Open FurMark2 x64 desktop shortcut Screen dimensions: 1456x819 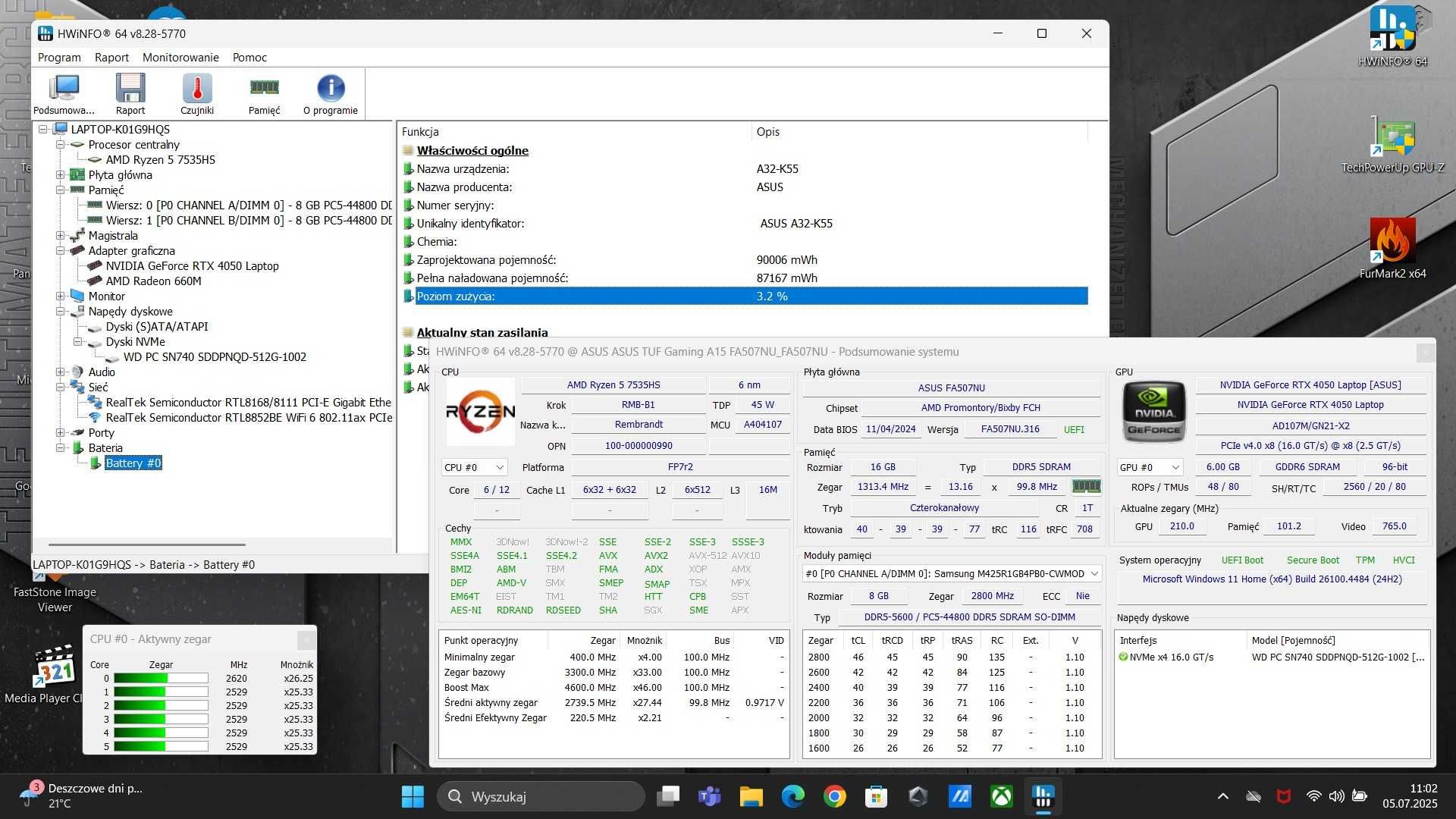pos(1392,249)
